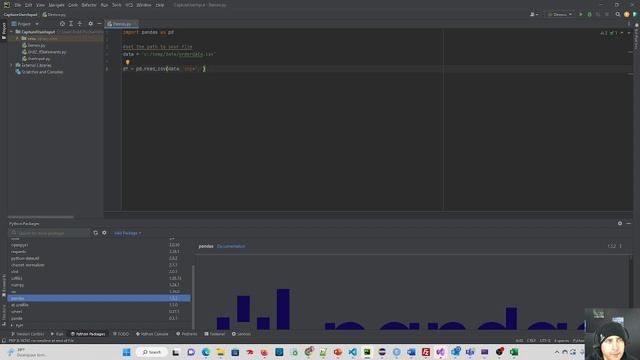Click the taskbar Search box
640x360 pixels.
coord(152,352)
